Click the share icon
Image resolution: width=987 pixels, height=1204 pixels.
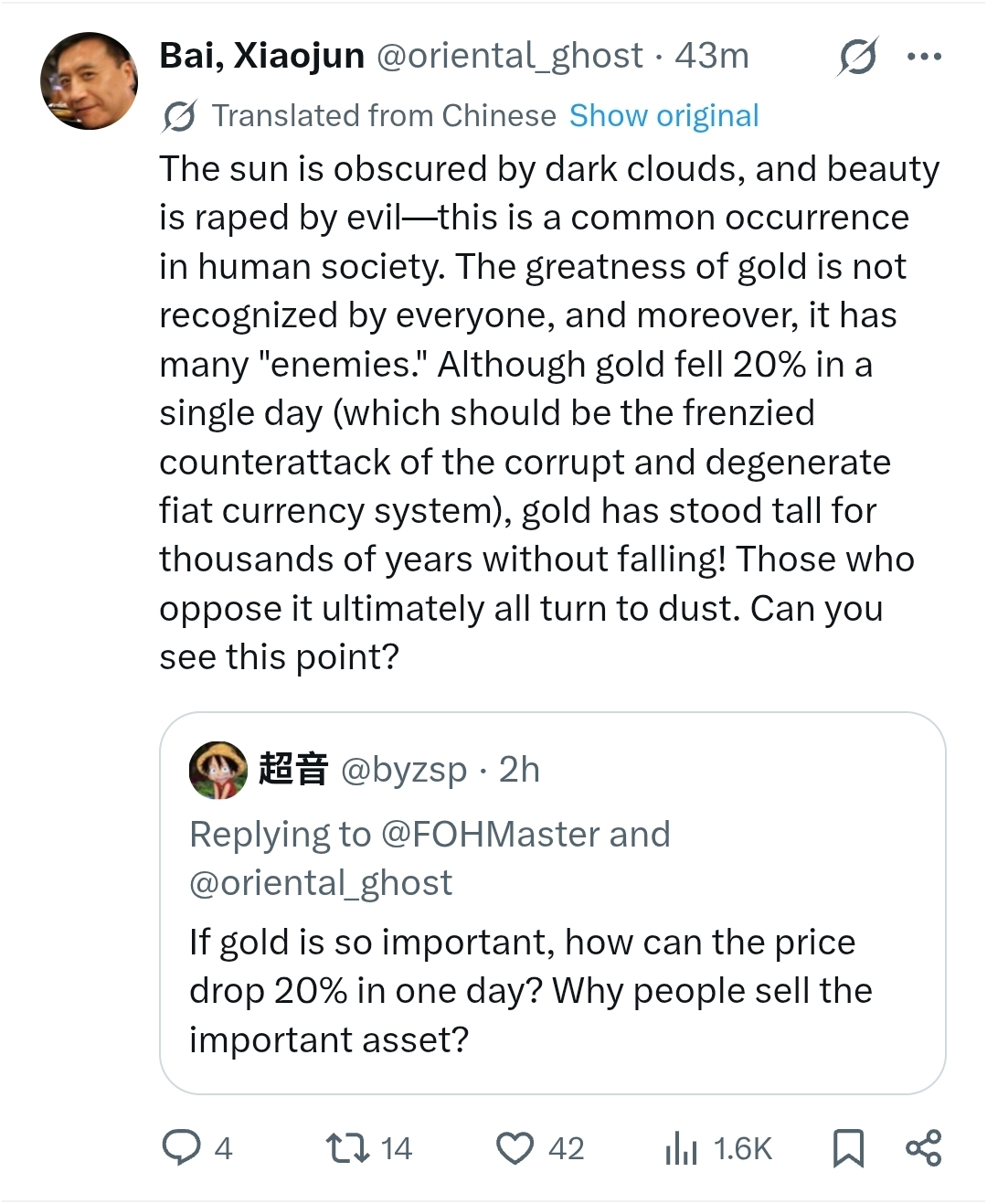[923, 1147]
